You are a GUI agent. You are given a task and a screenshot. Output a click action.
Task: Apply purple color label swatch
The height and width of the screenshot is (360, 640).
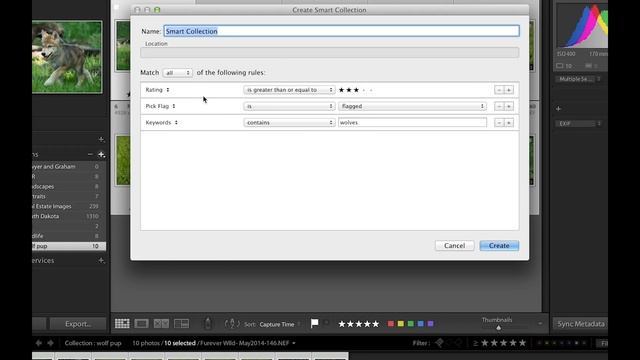pos(430,324)
